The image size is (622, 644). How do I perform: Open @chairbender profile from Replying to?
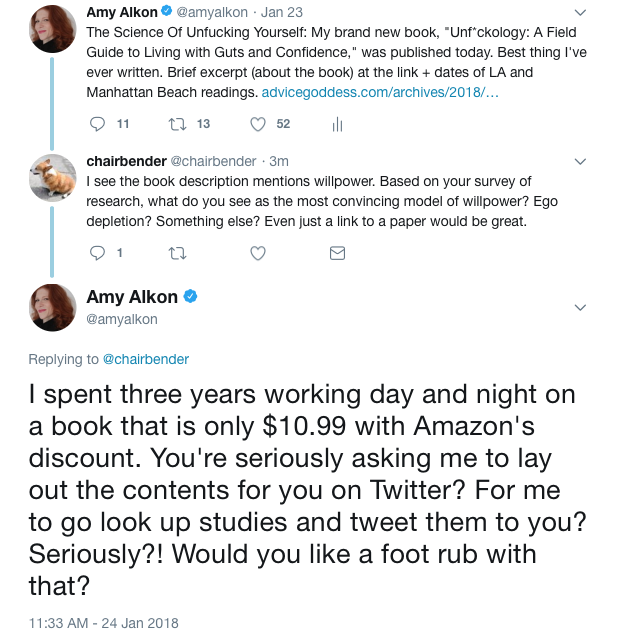click(146, 359)
